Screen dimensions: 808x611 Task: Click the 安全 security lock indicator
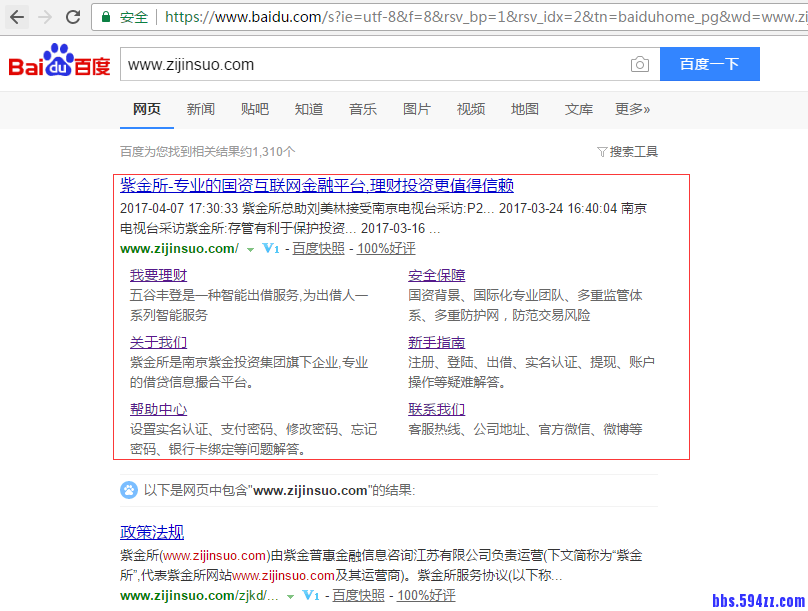click(x=123, y=17)
